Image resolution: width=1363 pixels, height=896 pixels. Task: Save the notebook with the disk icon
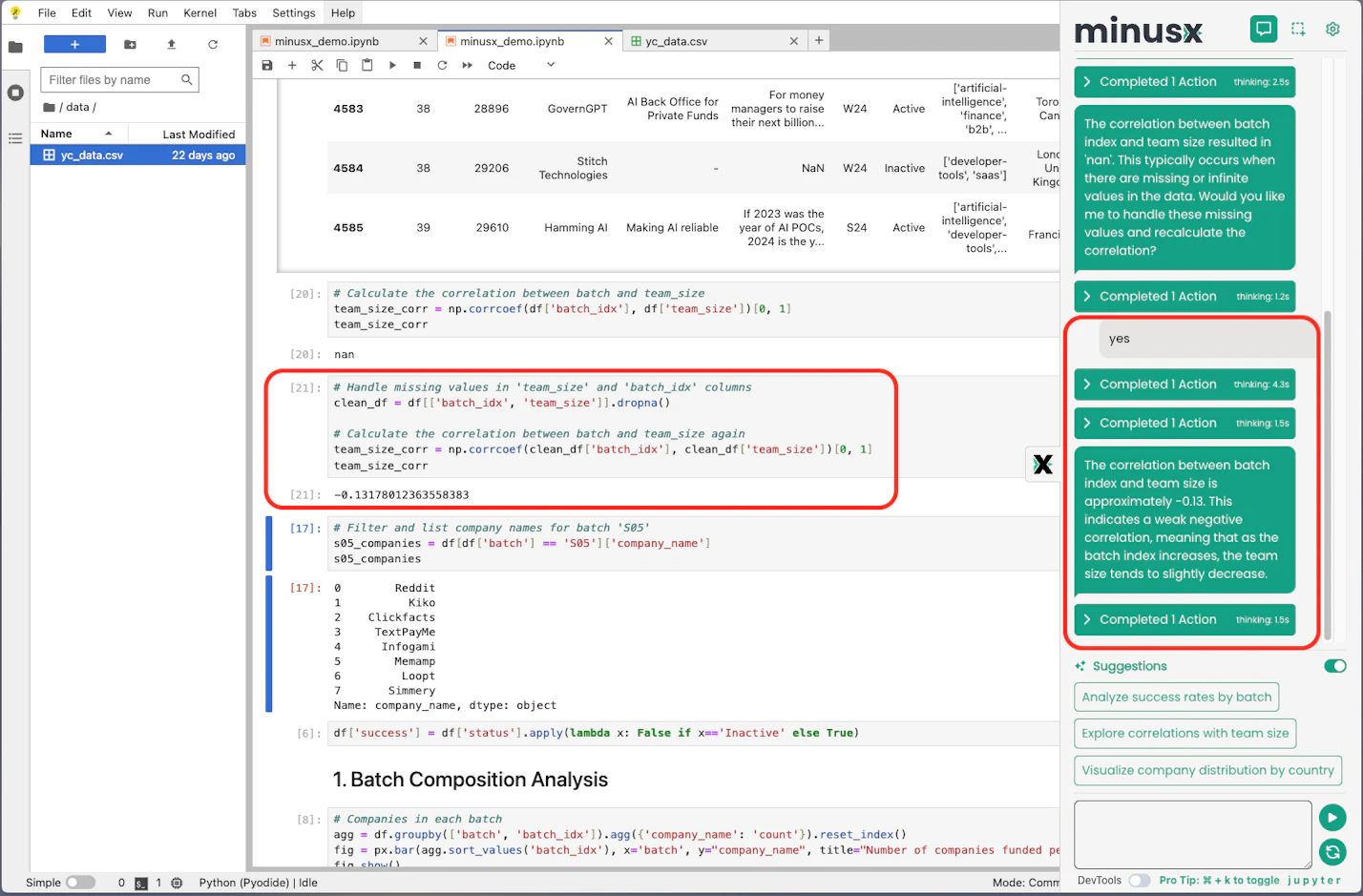tap(267, 65)
